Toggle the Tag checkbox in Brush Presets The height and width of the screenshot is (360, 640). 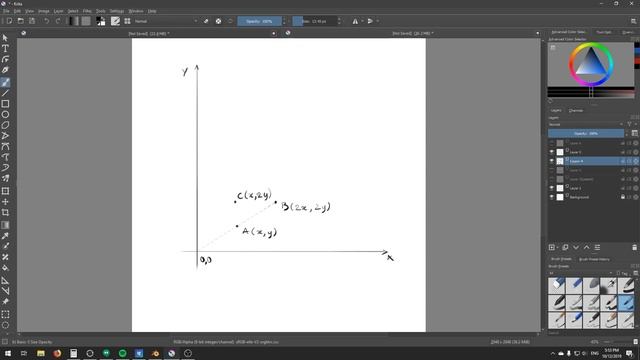[618, 273]
